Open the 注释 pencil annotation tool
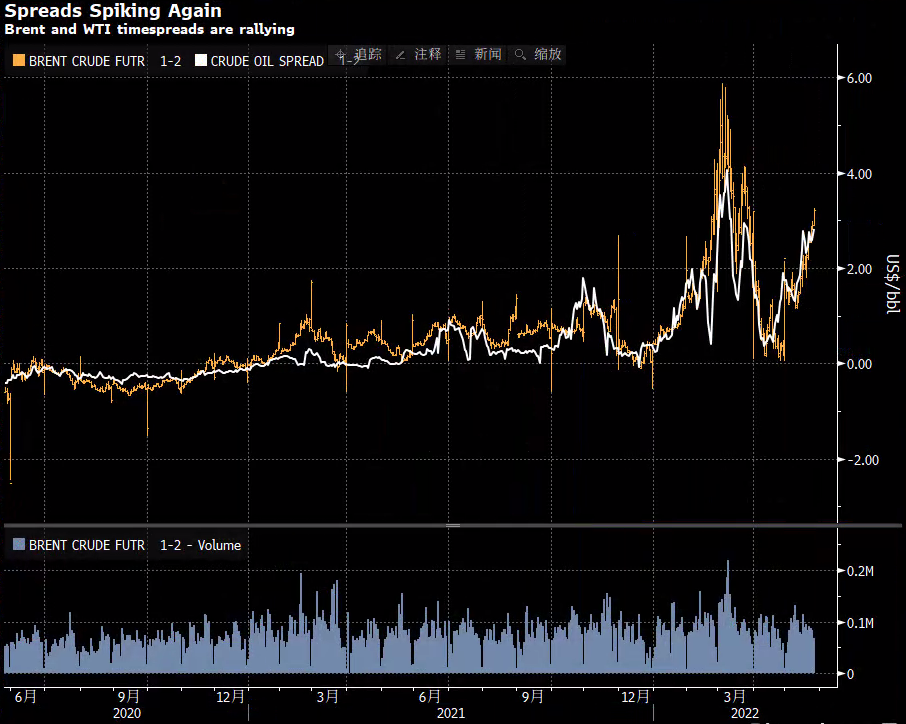Viewport: 906px width, 724px height. (418, 55)
